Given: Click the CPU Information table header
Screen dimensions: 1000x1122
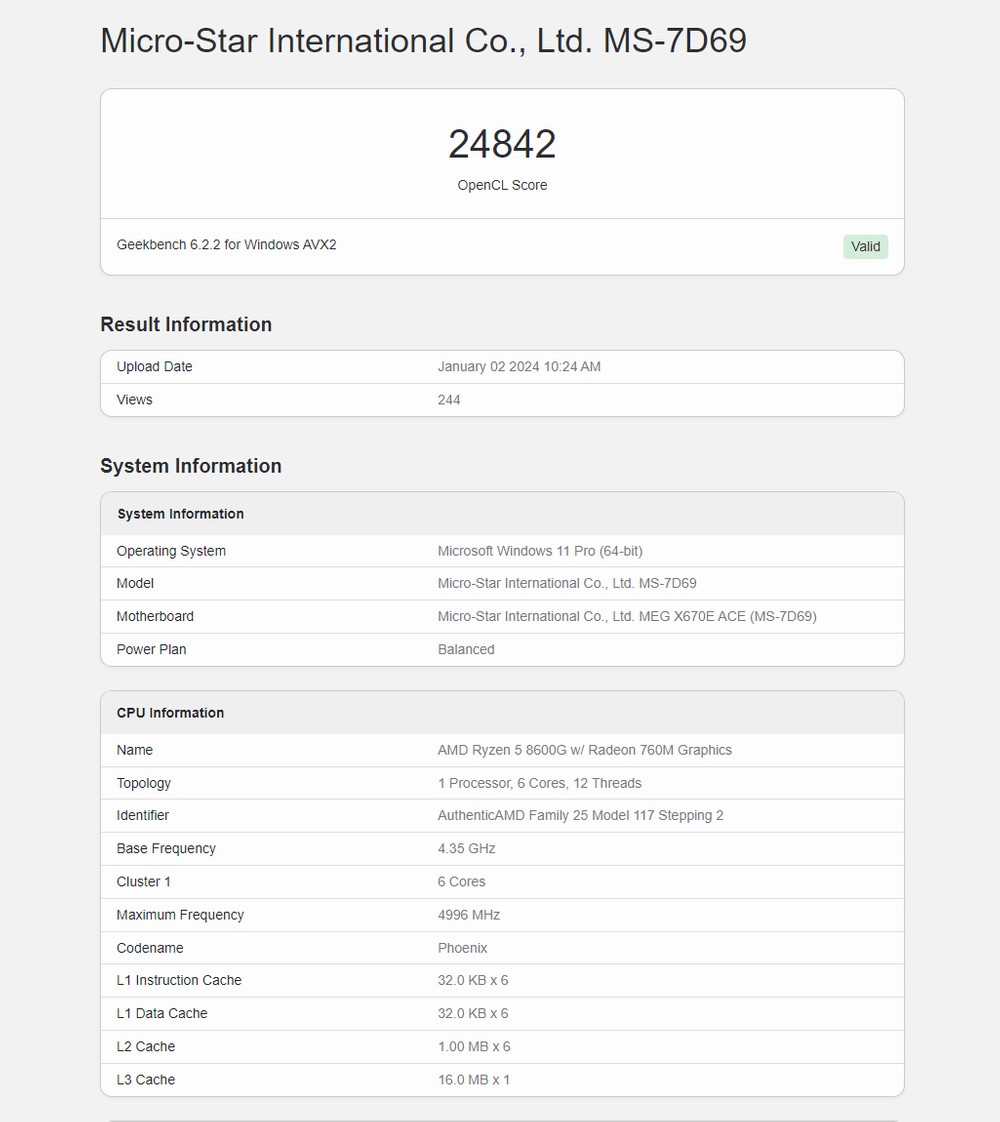Looking at the screenshot, I should (170, 713).
